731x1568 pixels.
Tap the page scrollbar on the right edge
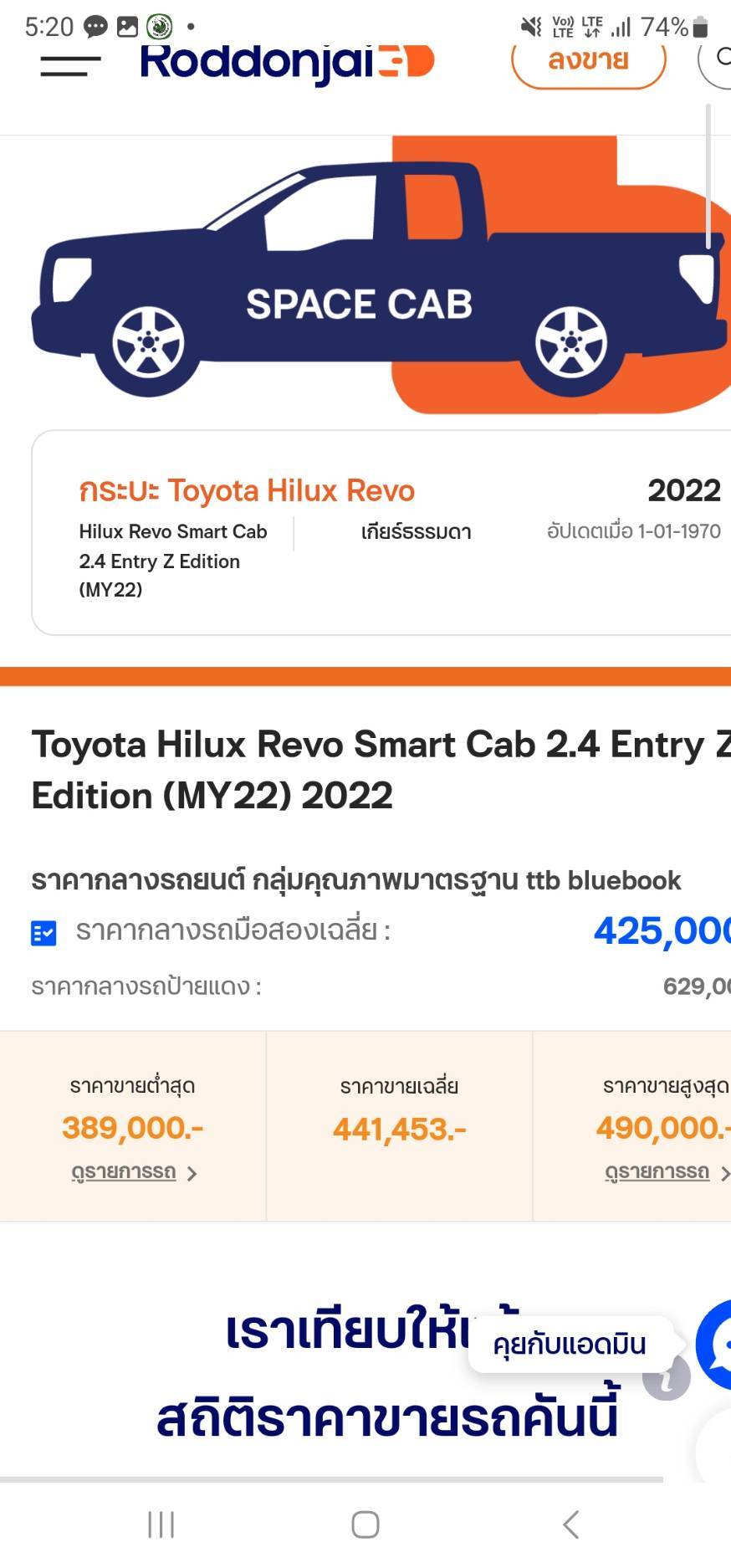(x=708, y=176)
